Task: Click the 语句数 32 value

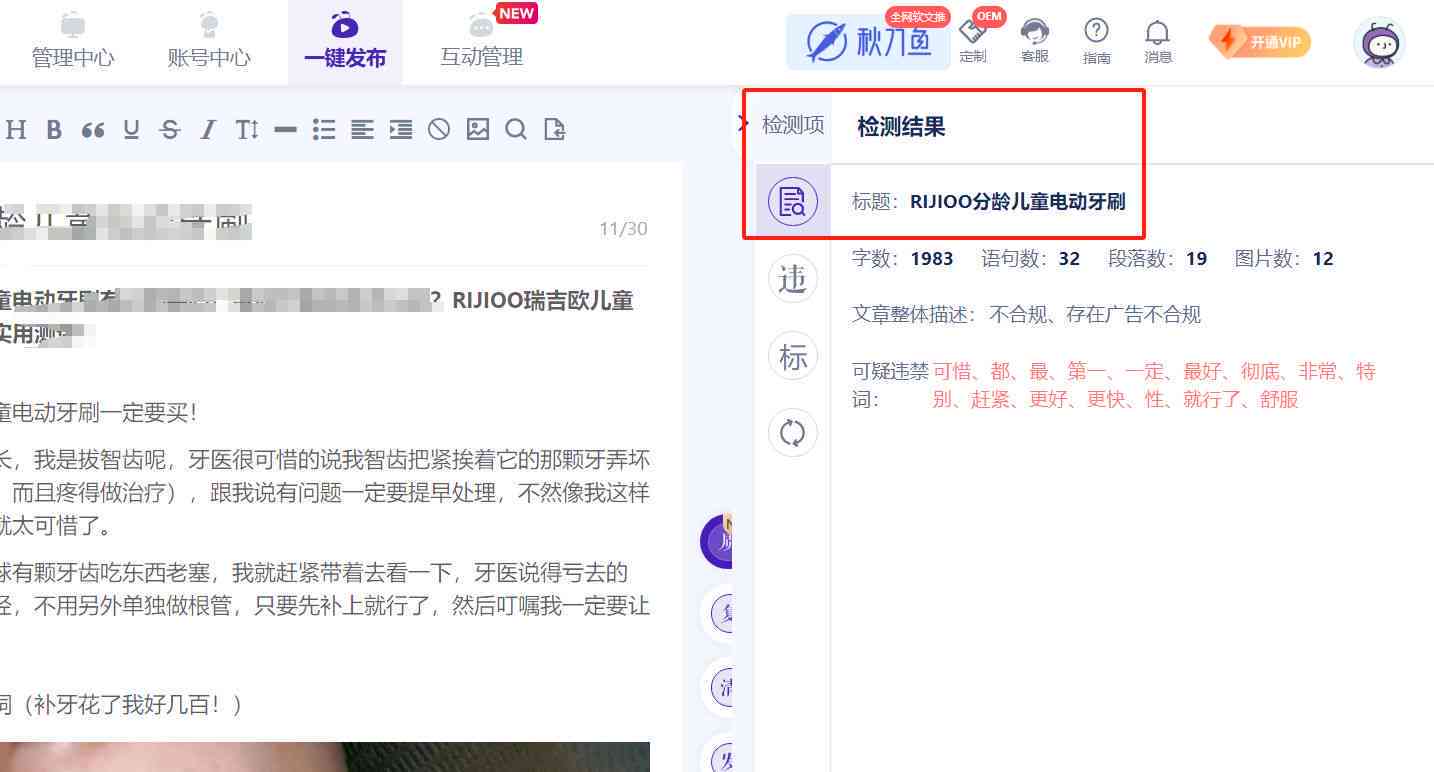Action: 1069,259
